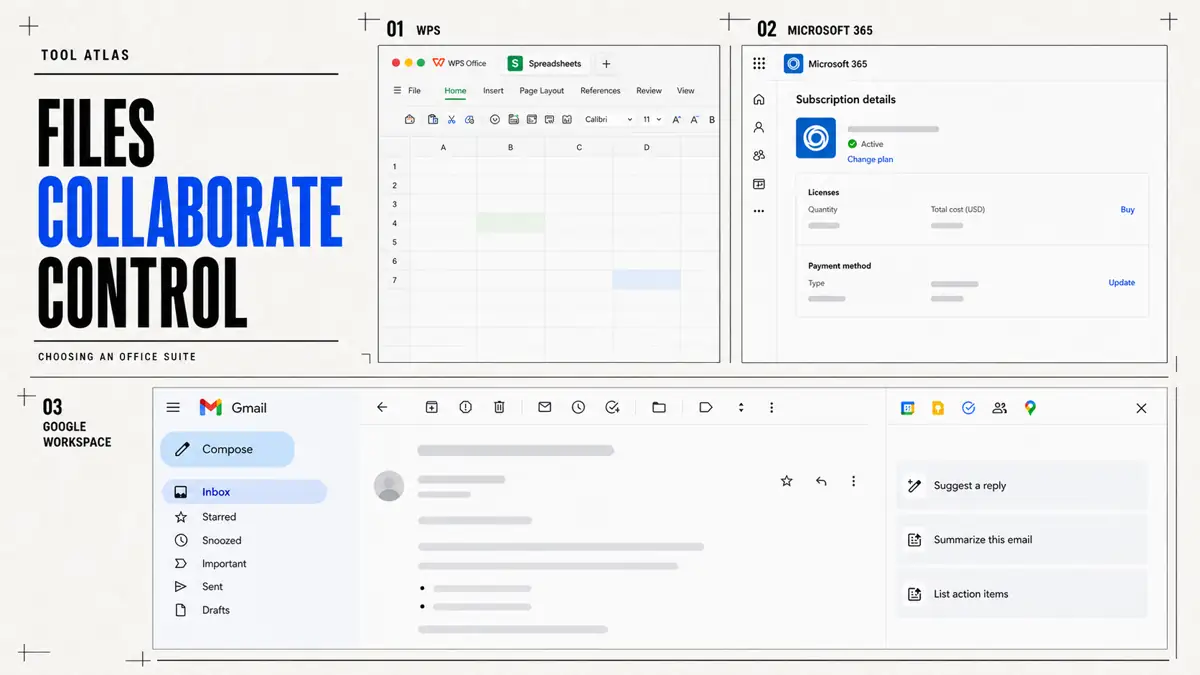The width and height of the screenshot is (1200, 675).
Task: Click the Copy icon next to scissors
Action: click(469, 119)
